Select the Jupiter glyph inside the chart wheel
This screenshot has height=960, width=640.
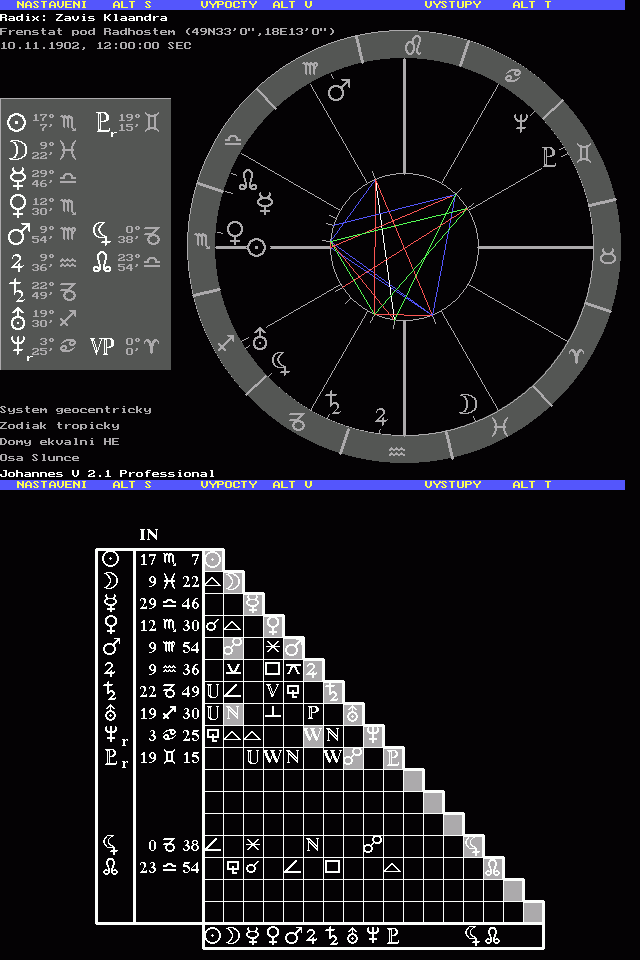[380, 416]
